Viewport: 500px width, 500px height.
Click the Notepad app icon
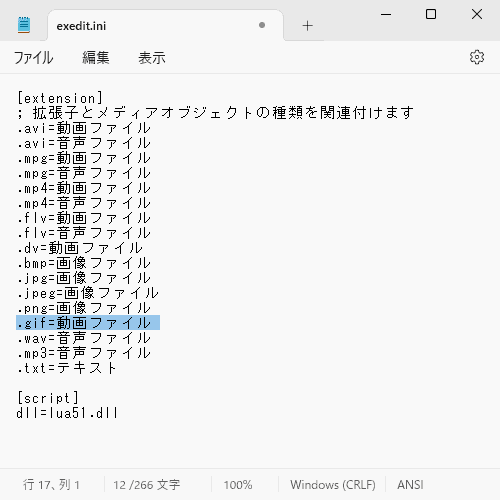click(x=24, y=25)
